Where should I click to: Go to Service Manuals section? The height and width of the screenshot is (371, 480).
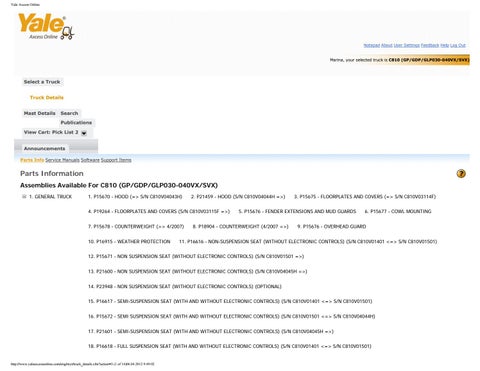click(62, 160)
